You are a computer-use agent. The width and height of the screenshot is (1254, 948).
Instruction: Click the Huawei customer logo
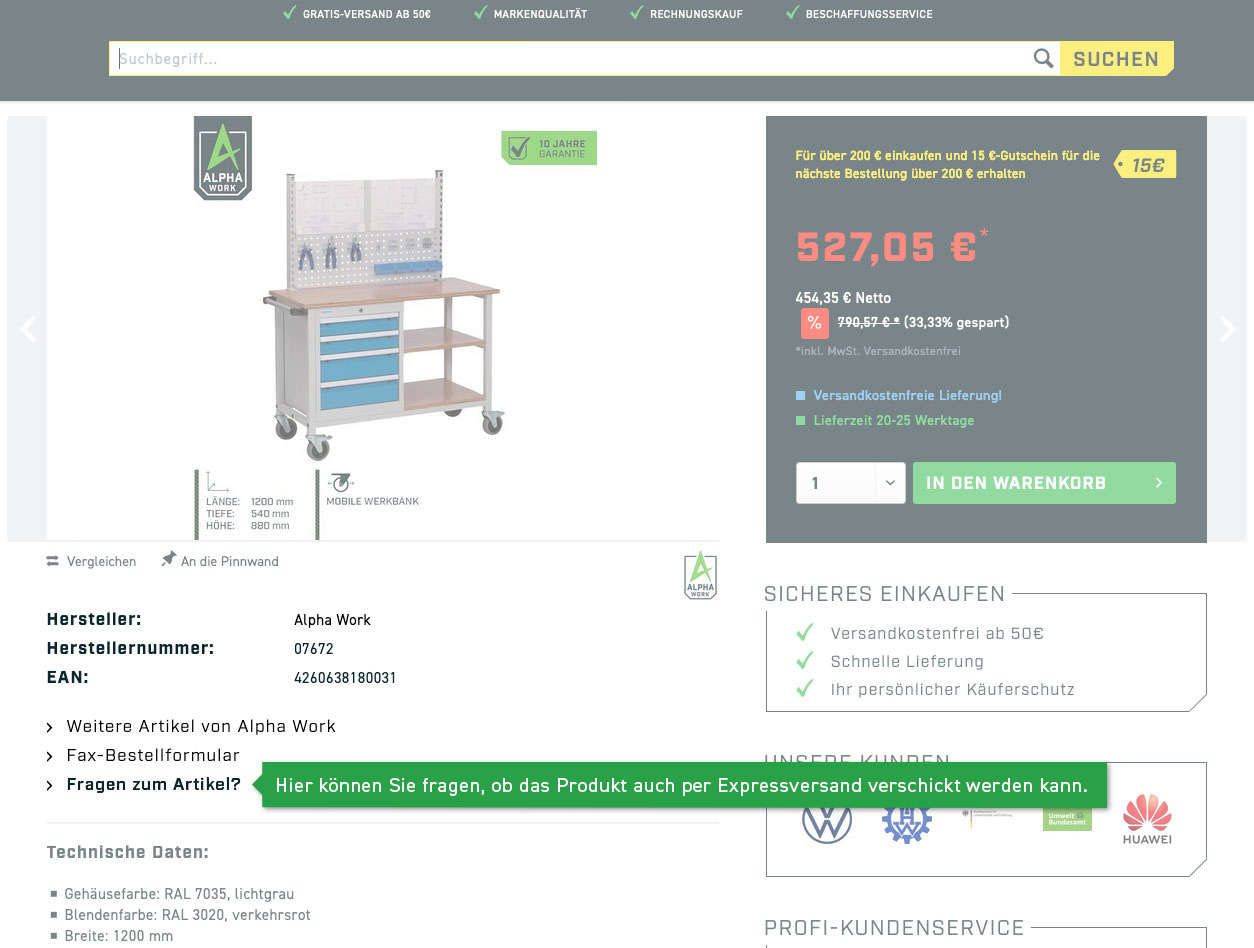click(x=1147, y=820)
